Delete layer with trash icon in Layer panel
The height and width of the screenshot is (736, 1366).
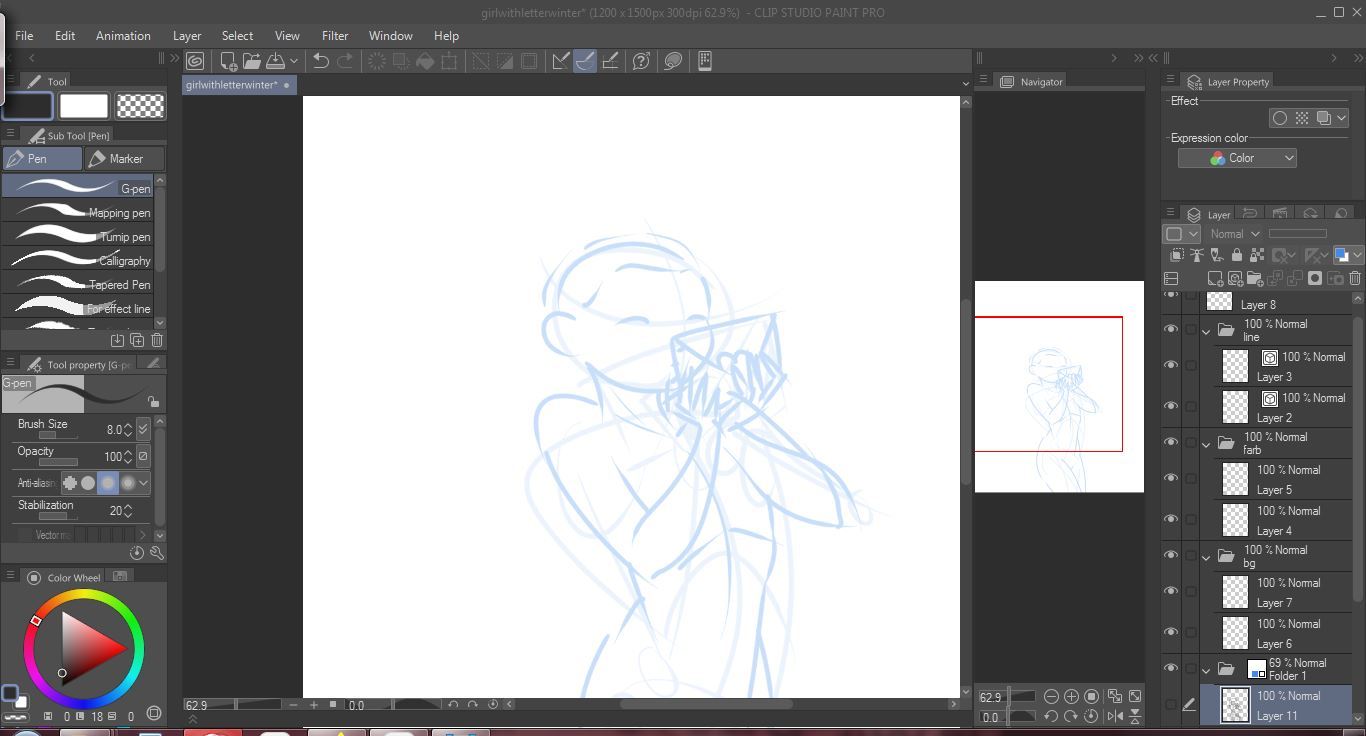pos(1355,279)
